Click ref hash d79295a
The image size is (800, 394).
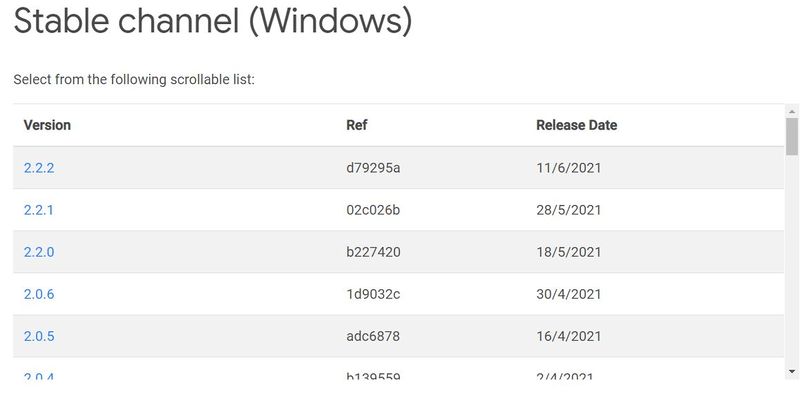click(373, 168)
